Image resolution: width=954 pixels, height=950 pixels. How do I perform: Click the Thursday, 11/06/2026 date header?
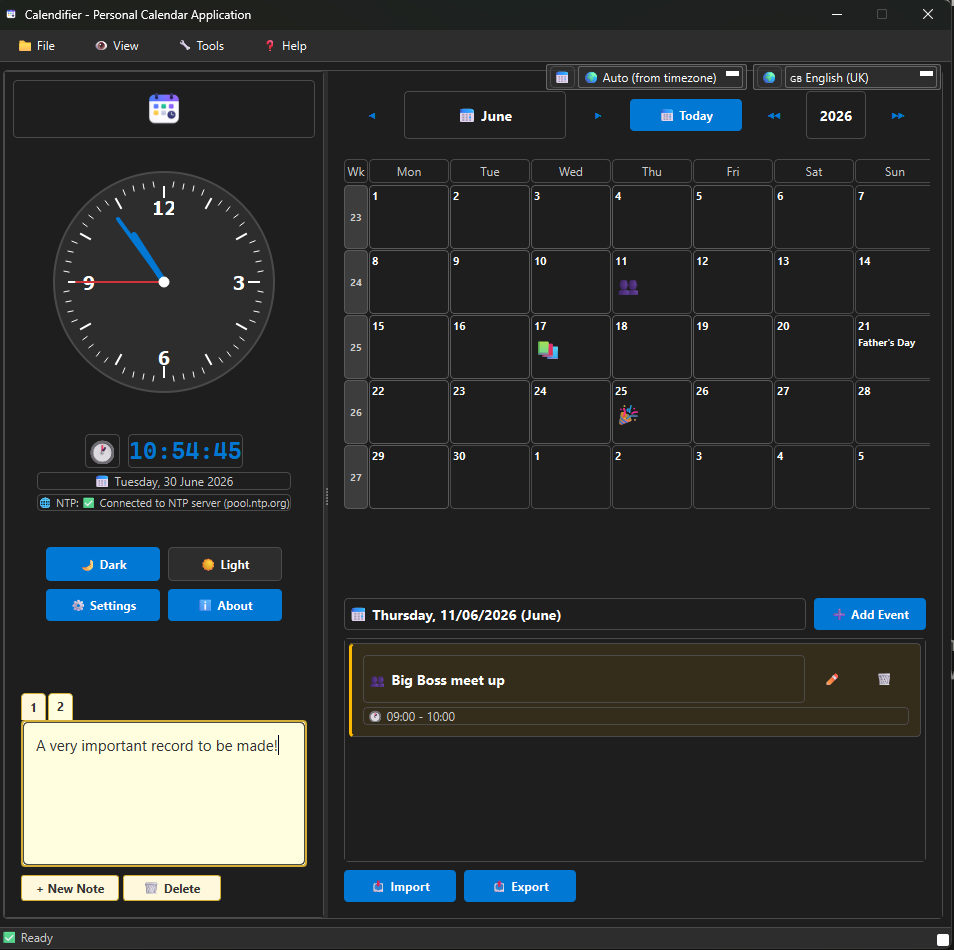[x=574, y=615]
